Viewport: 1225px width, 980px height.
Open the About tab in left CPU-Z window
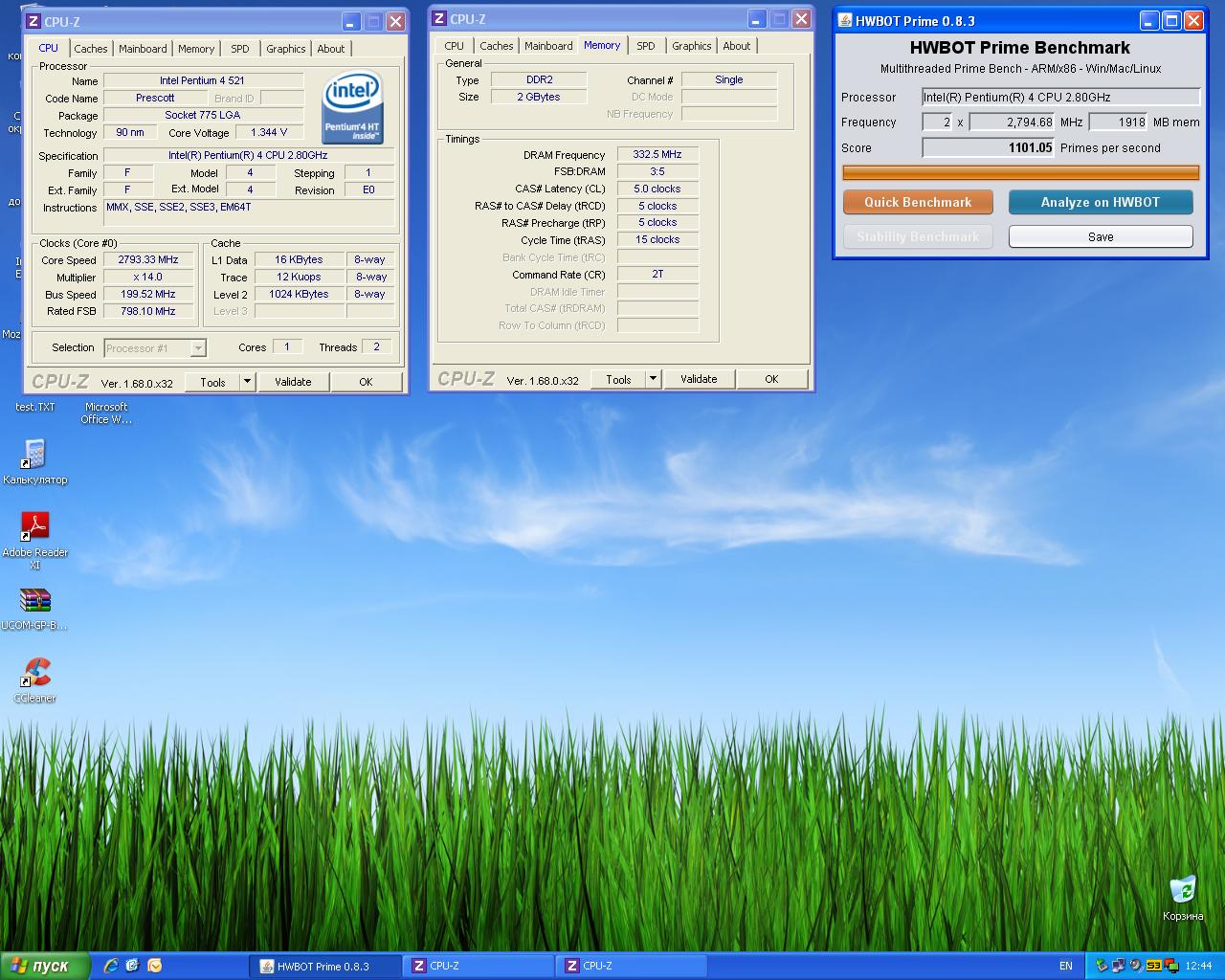point(331,49)
